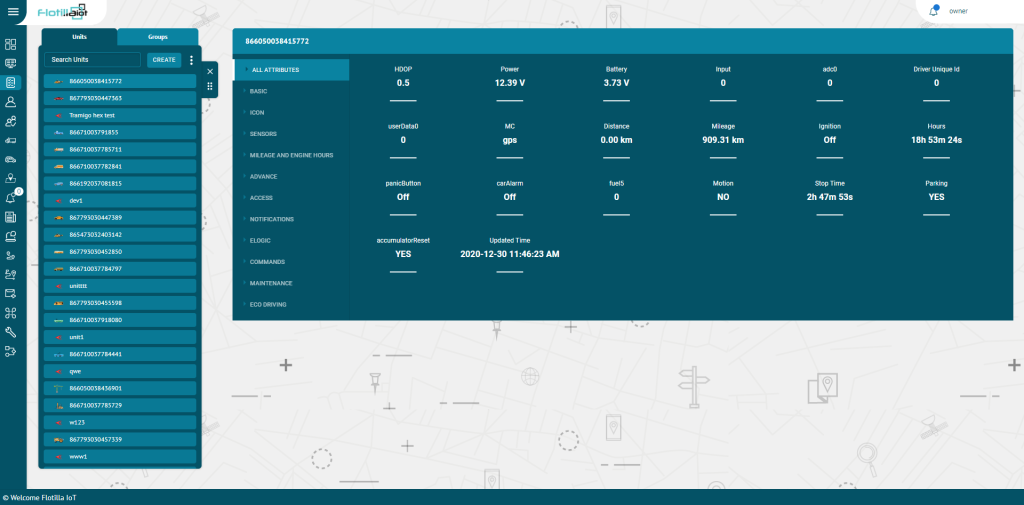Close the units side panel

tap(210, 71)
